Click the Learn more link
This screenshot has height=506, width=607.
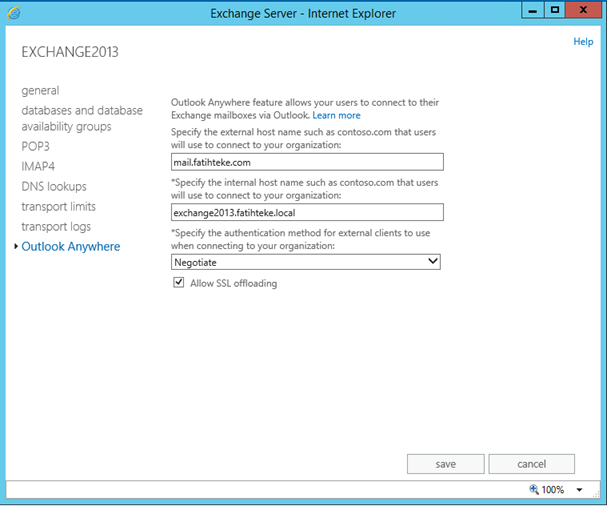point(336,115)
